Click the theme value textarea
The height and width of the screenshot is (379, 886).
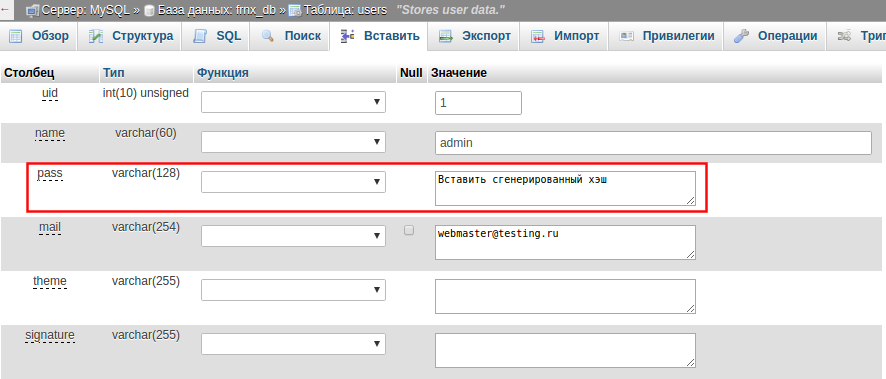[565, 296]
